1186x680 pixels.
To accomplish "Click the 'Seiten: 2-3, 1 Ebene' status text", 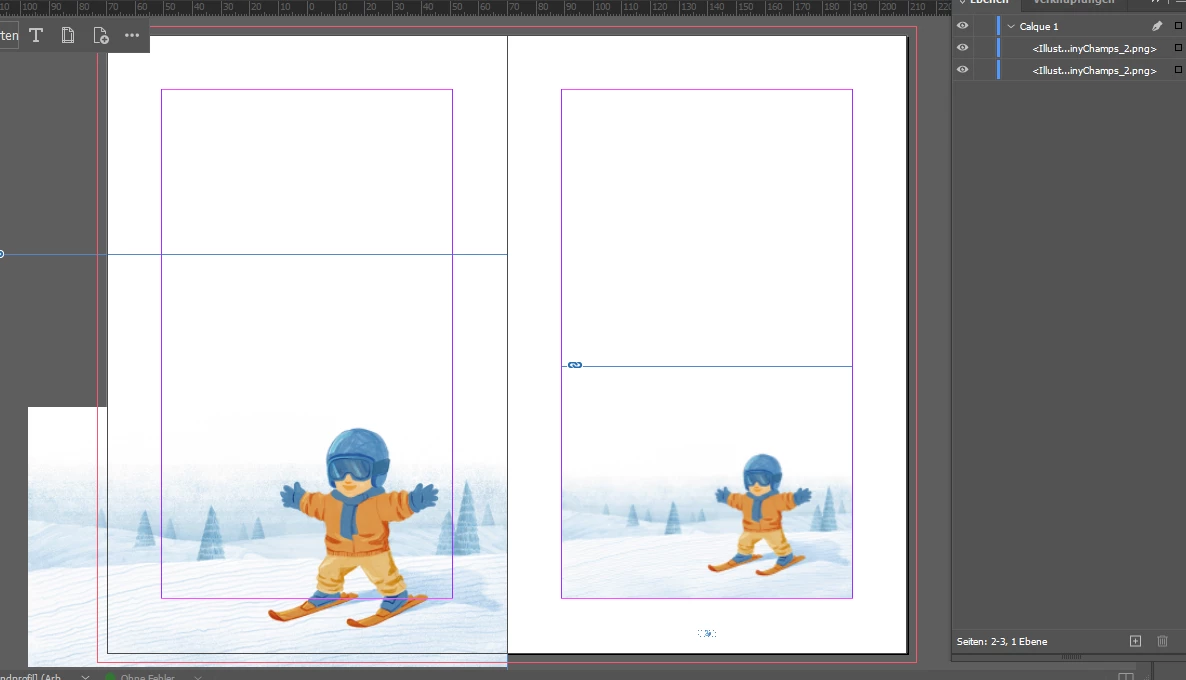I will (x=1001, y=641).
